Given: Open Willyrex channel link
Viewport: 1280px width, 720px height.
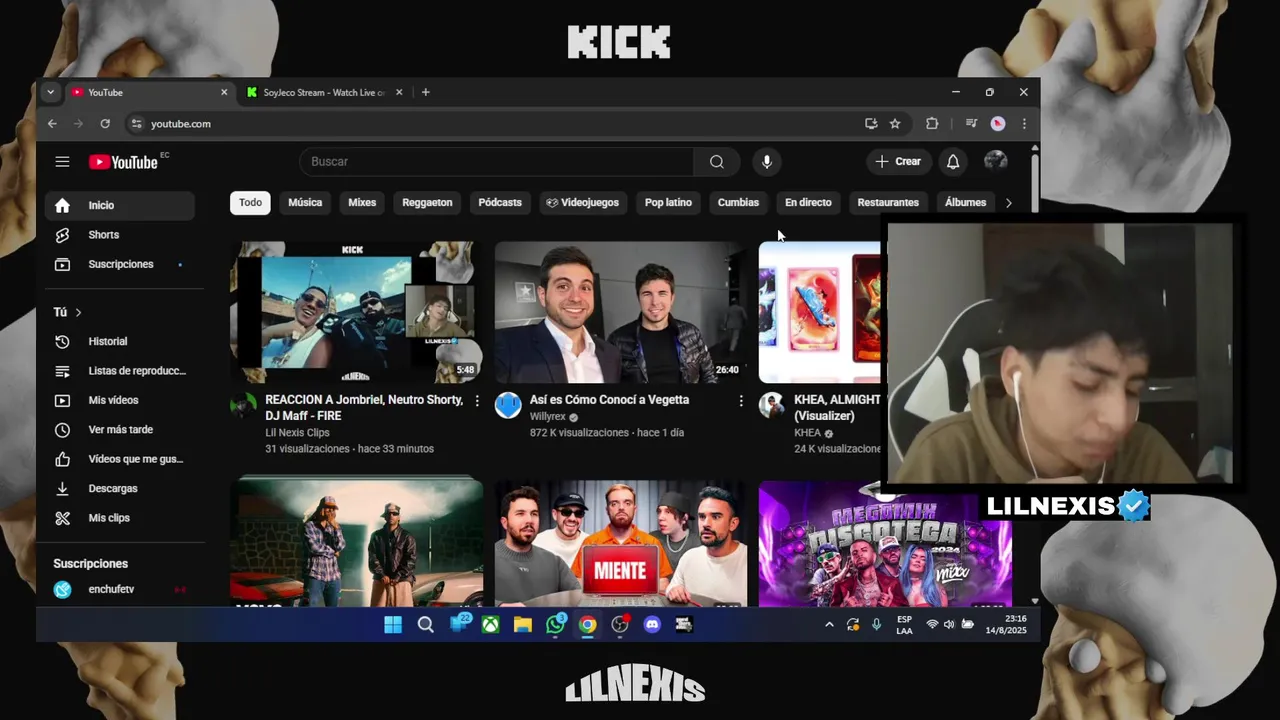Looking at the screenshot, I should 547,417.
